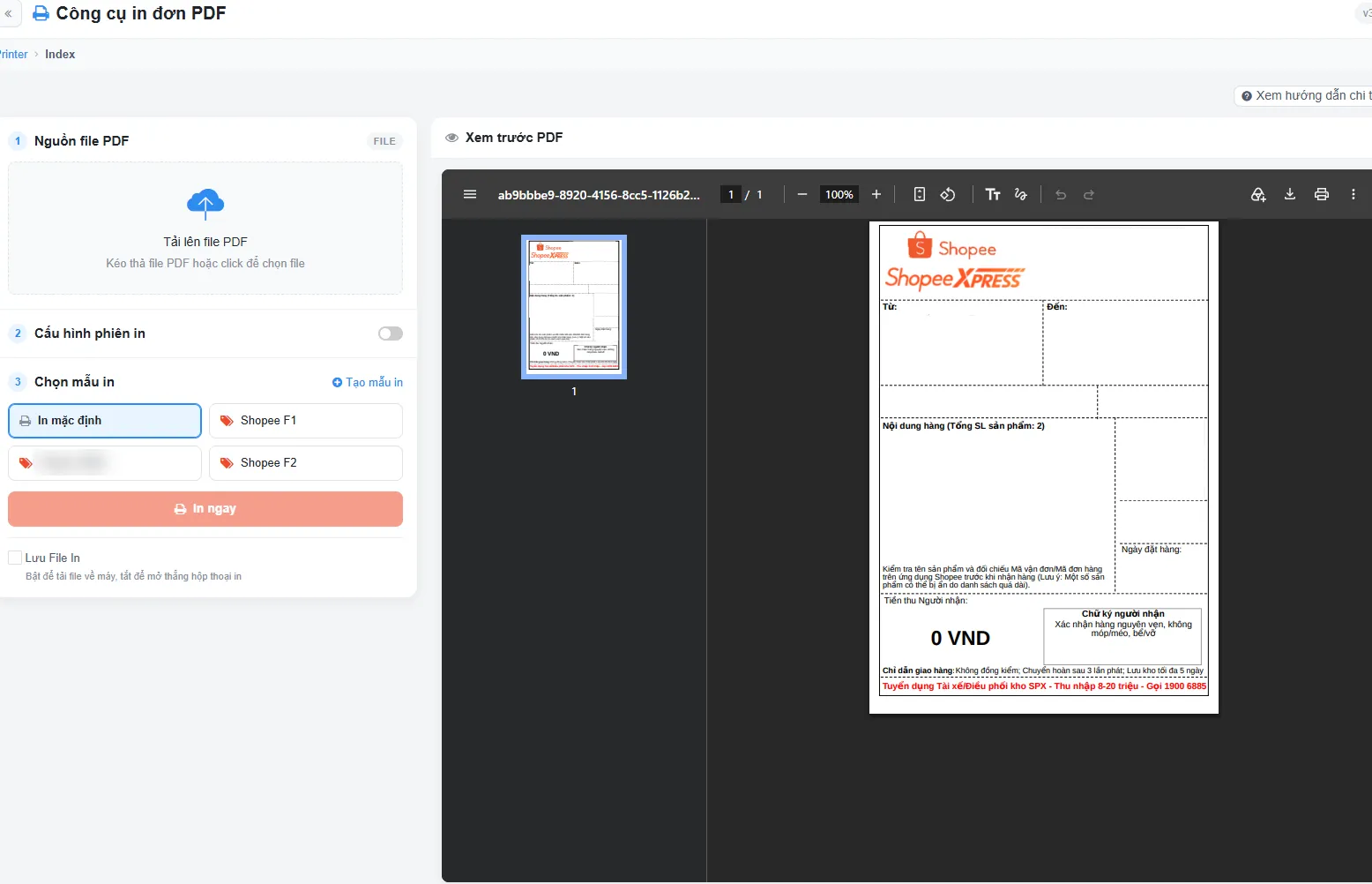
Task: Check the Lưu File In checkbox
Action: tap(15, 558)
